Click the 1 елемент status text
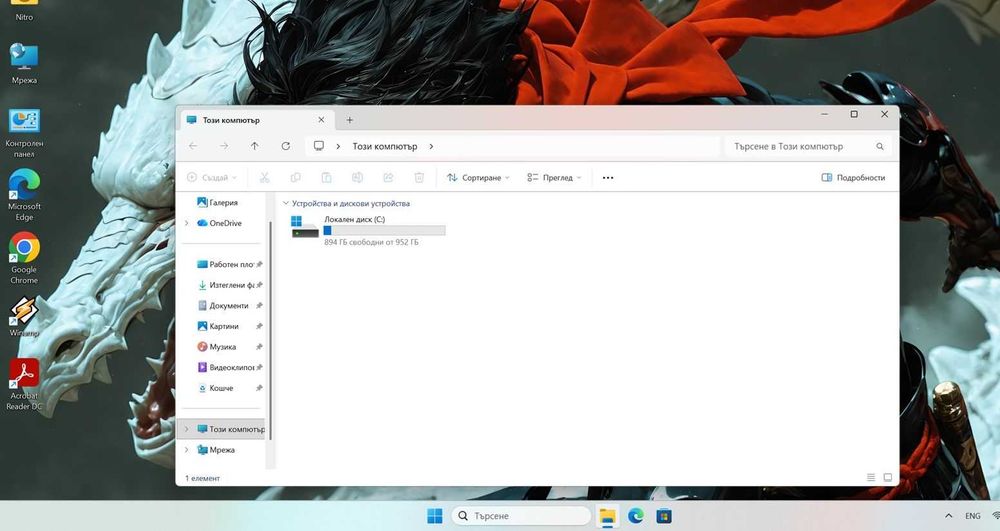 click(x=202, y=478)
